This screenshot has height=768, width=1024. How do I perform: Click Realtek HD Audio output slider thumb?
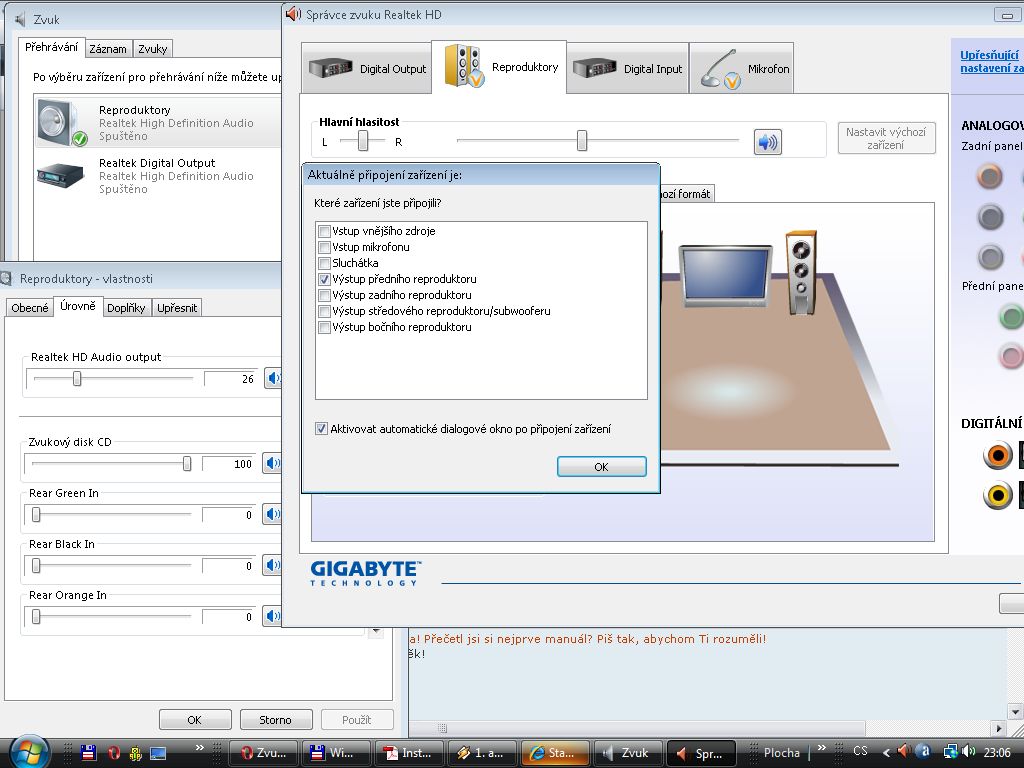pos(77,378)
